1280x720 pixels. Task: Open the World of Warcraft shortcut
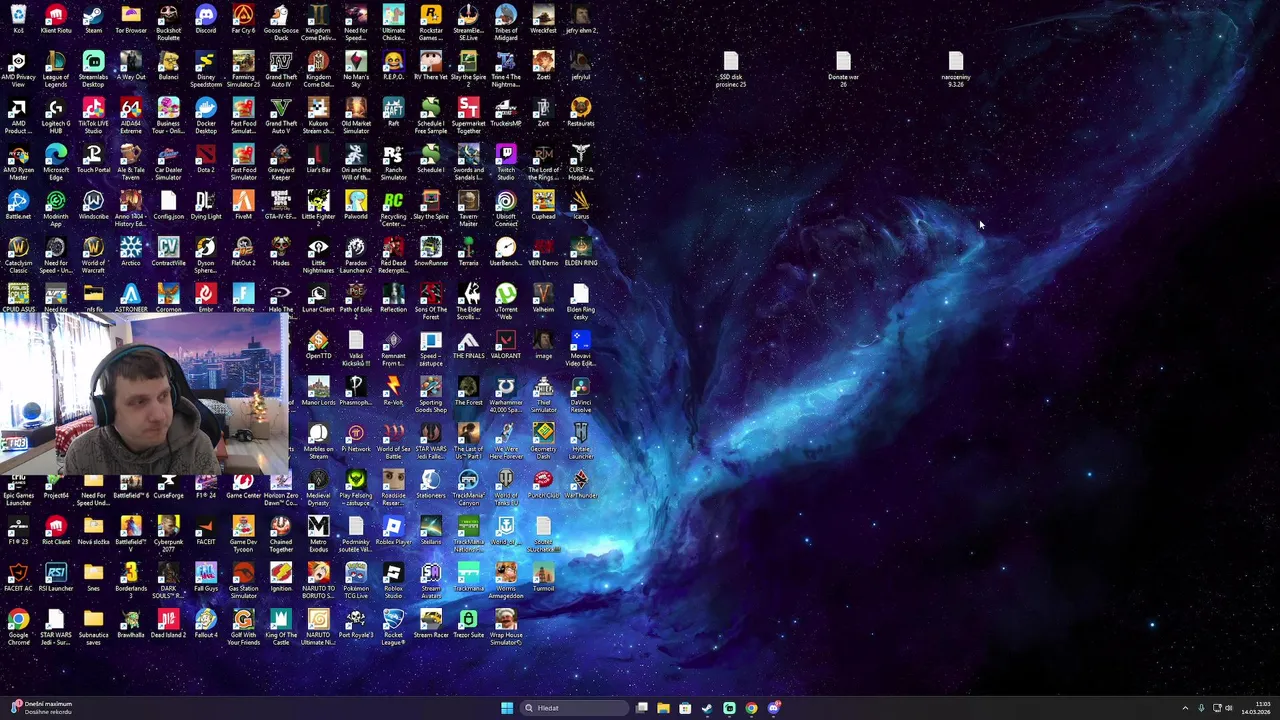[93, 255]
